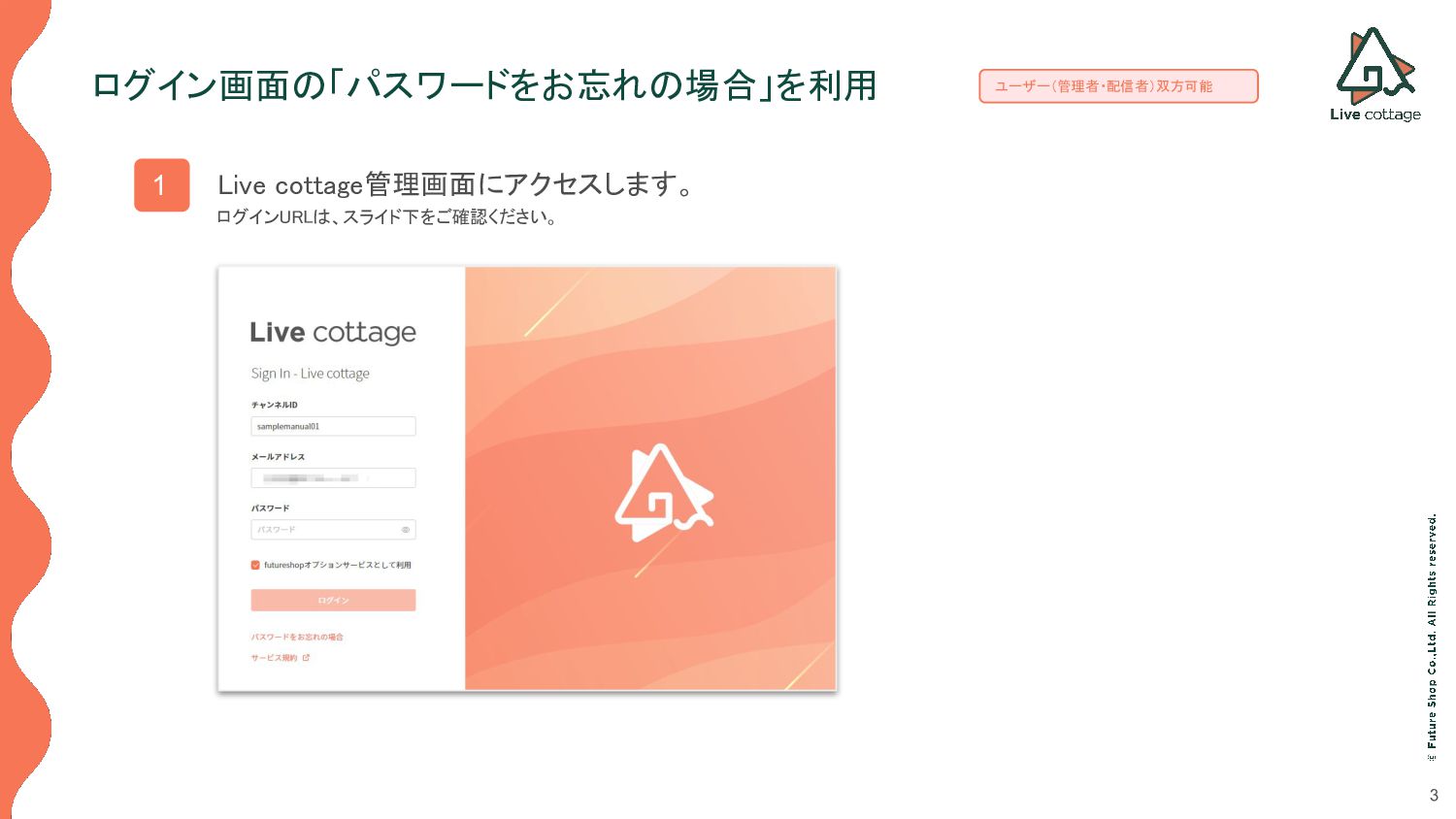
Task: Click the slide title about パスワードをお忘れの場合
Action: (484, 85)
